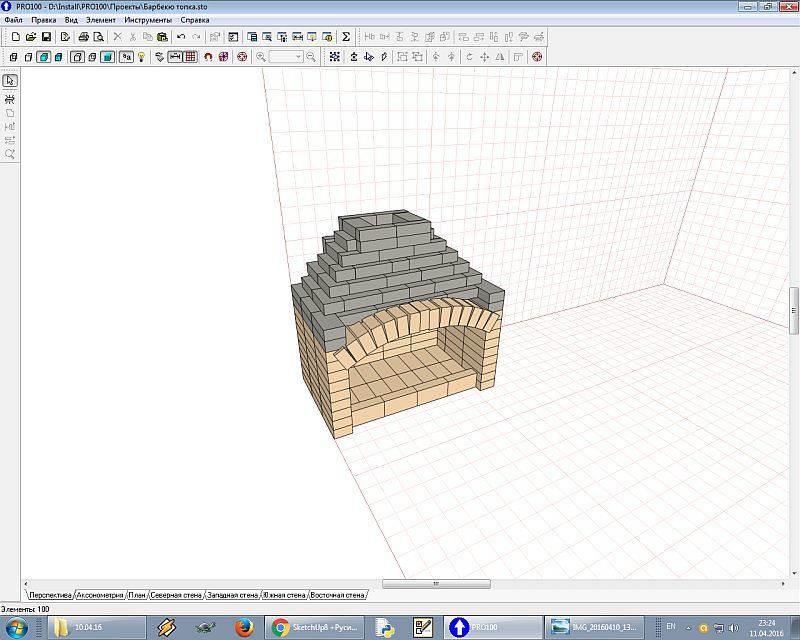Click the Save project diskette icon
This screenshot has height=640, width=800.
point(46,37)
